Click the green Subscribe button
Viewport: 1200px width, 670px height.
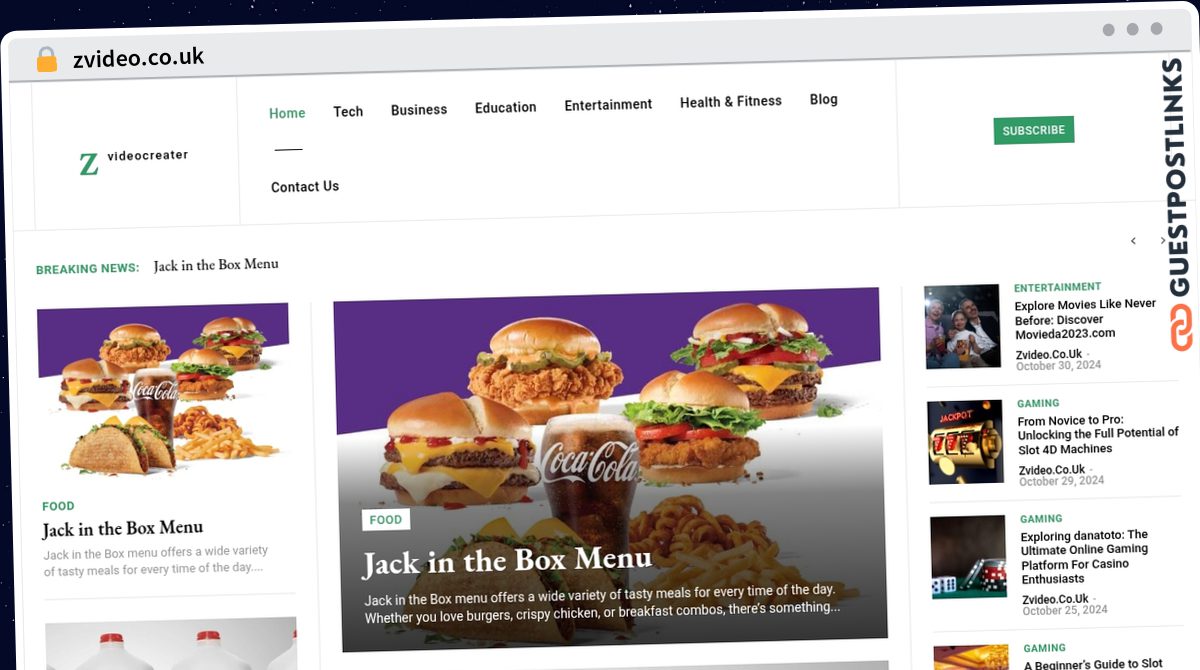pos(1033,130)
